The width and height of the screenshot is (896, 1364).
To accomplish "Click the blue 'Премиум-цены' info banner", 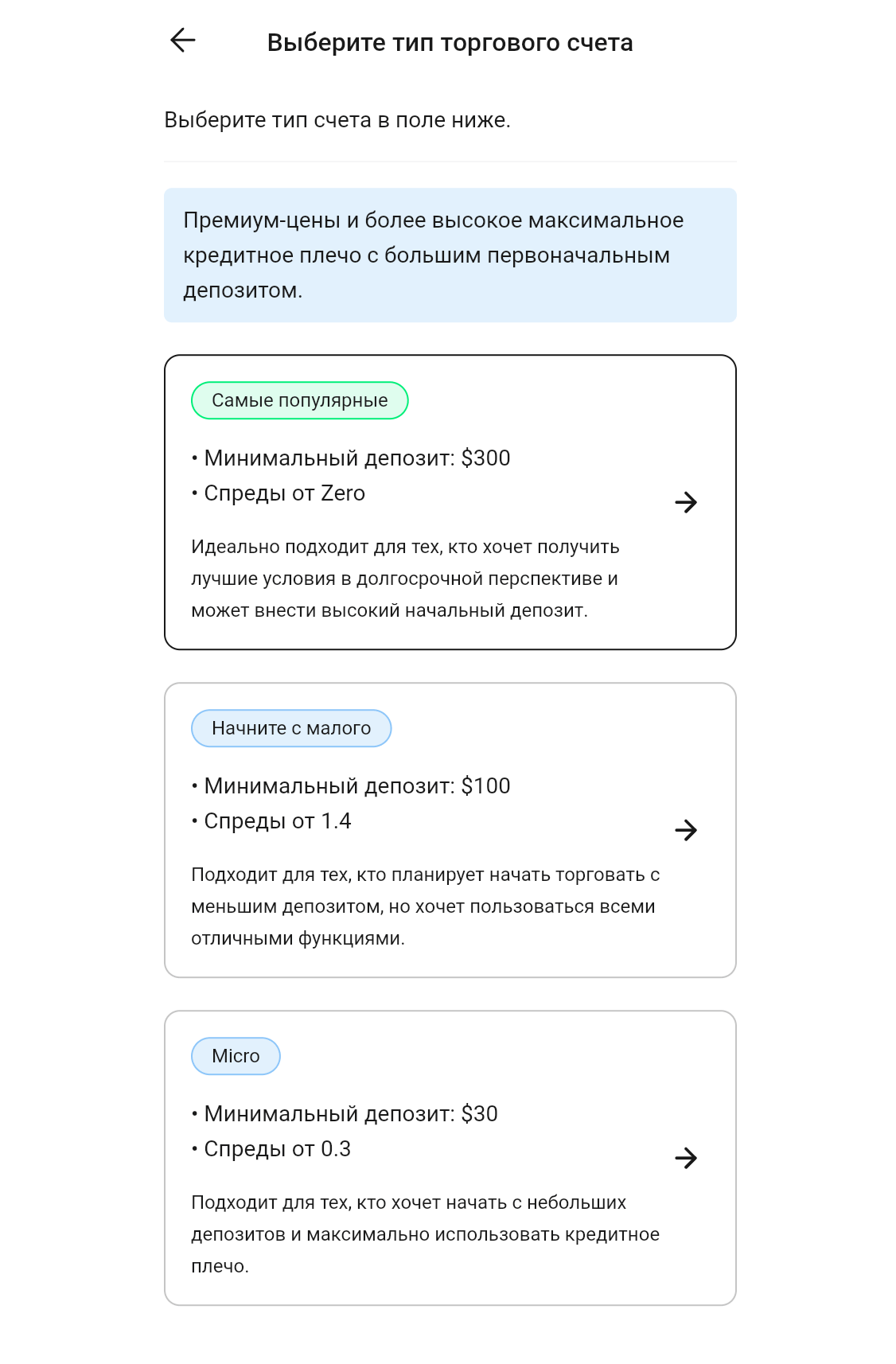I will click(450, 255).
